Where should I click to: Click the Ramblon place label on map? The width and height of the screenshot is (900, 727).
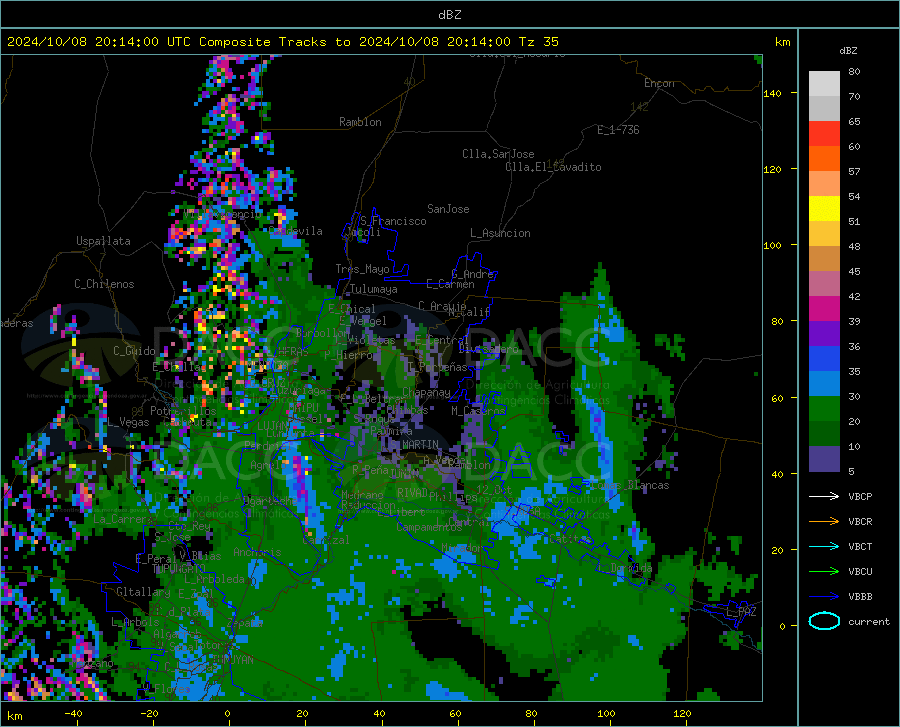pyautogui.click(x=360, y=122)
